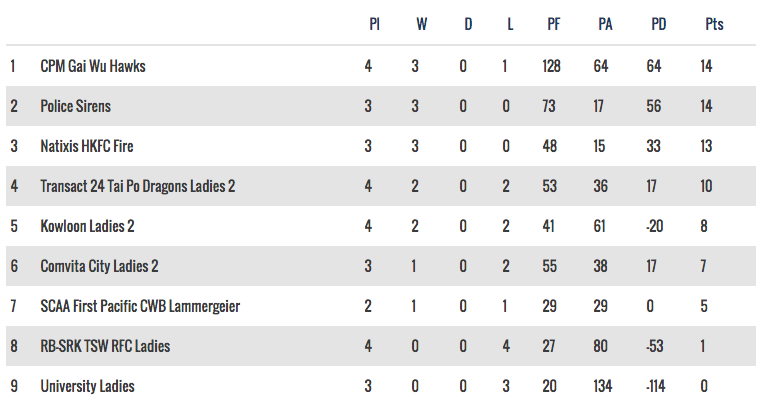Click the W wins column header
The height and width of the screenshot is (412, 767).
pos(422,24)
